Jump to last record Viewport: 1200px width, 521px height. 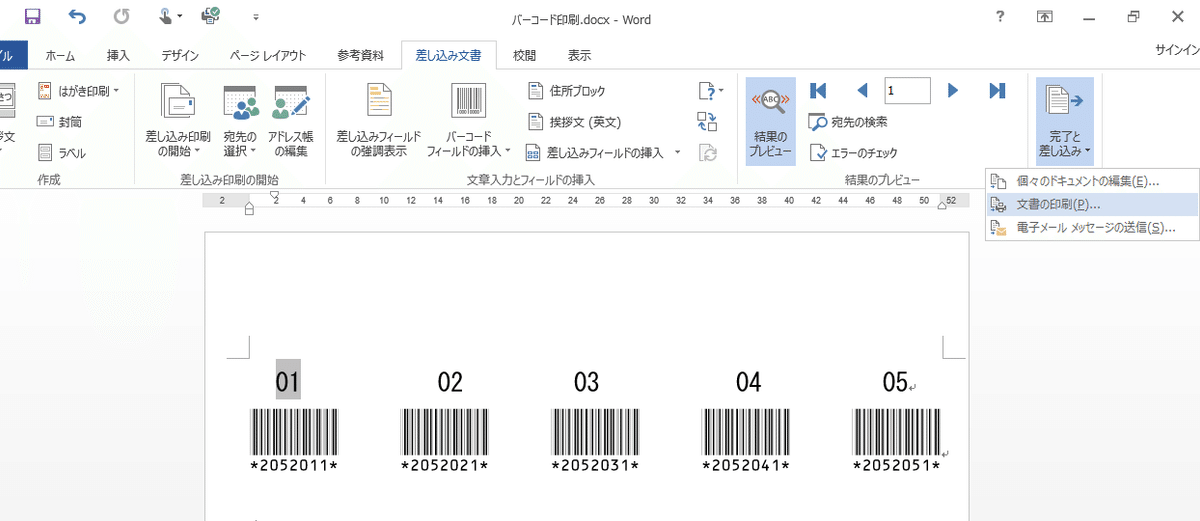997,91
